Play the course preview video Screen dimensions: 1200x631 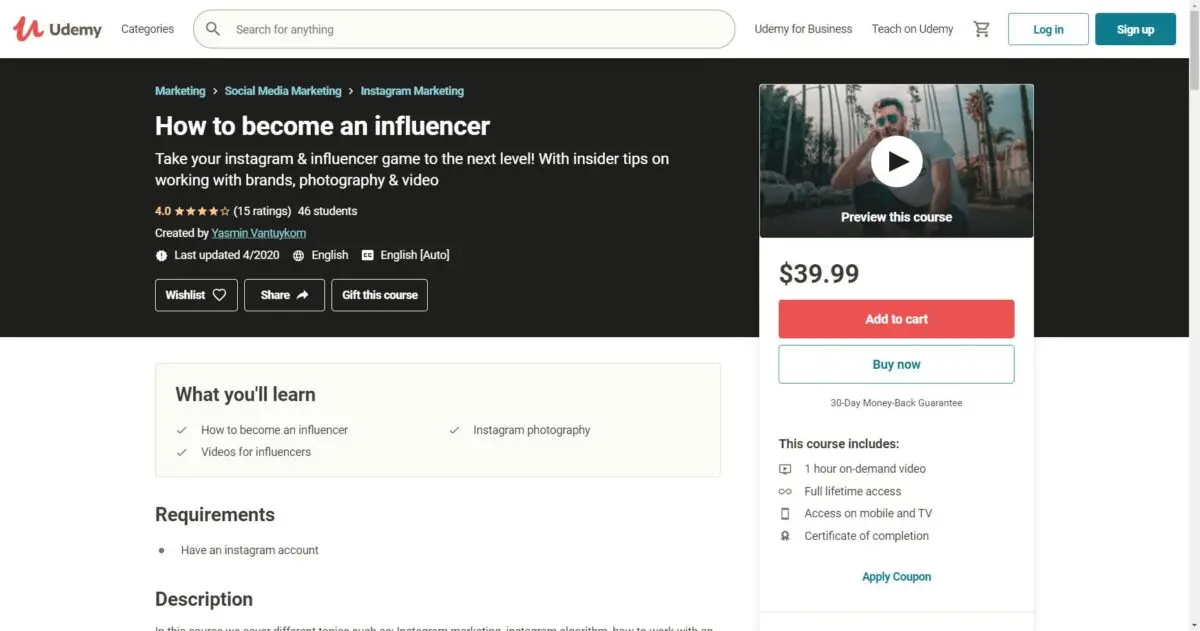[x=896, y=161]
